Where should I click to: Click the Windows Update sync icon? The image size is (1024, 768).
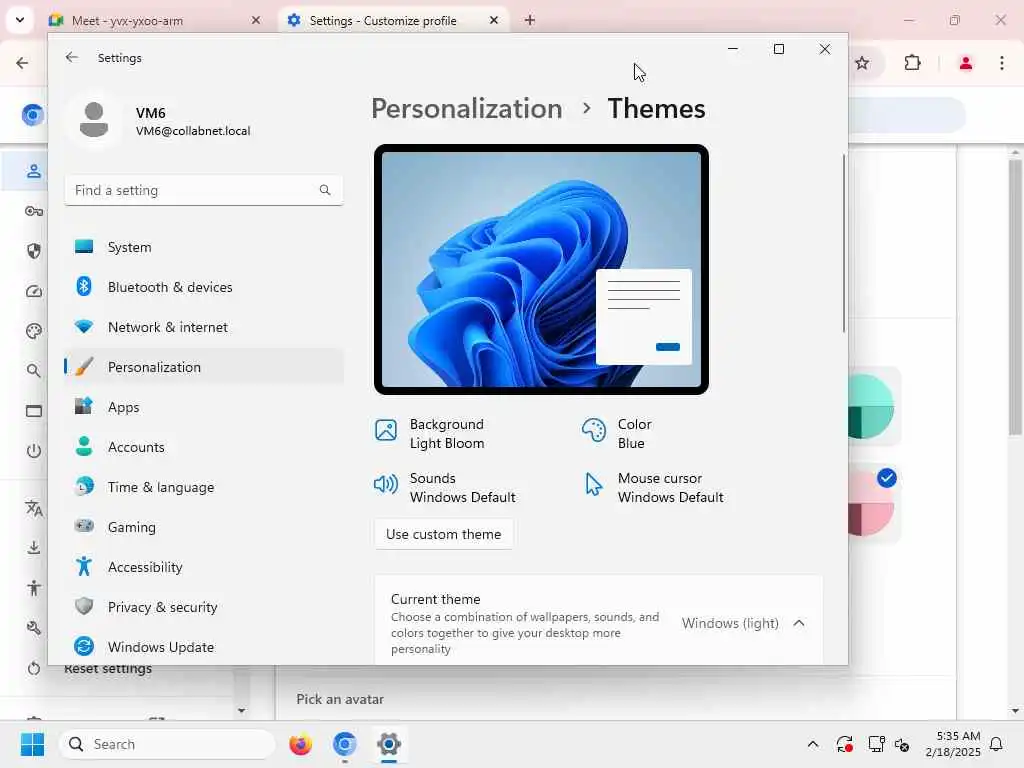click(84, 646)
